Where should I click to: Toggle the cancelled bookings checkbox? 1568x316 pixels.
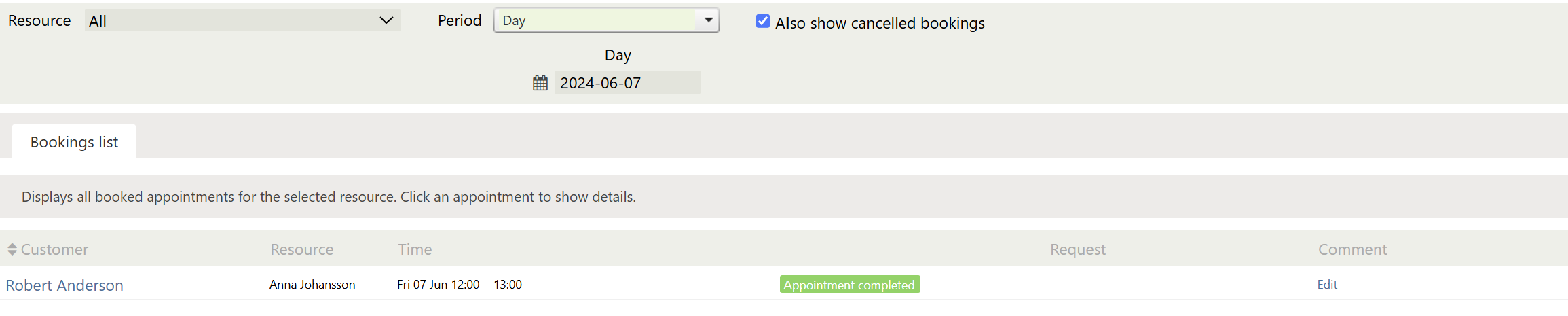(x=763, y=22)
